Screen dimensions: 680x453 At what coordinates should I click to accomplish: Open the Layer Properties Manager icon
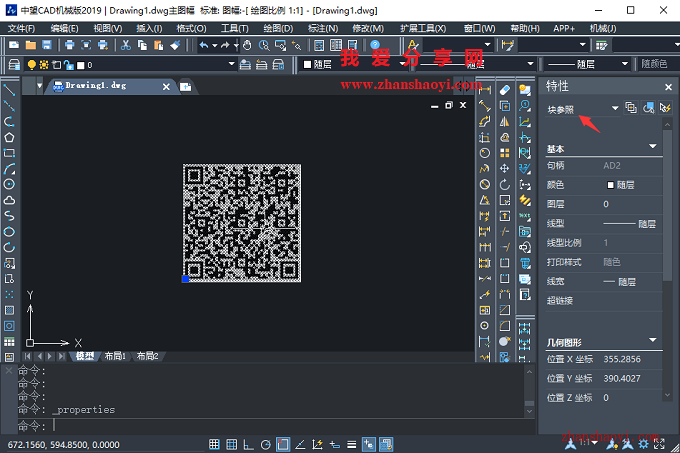tap(14, 65)
